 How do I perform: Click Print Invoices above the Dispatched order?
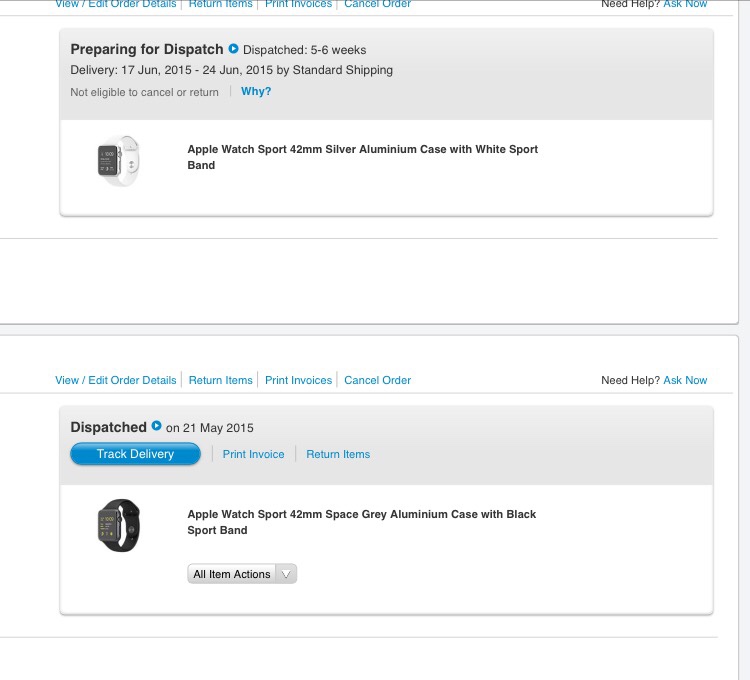(x=298, y=380)
